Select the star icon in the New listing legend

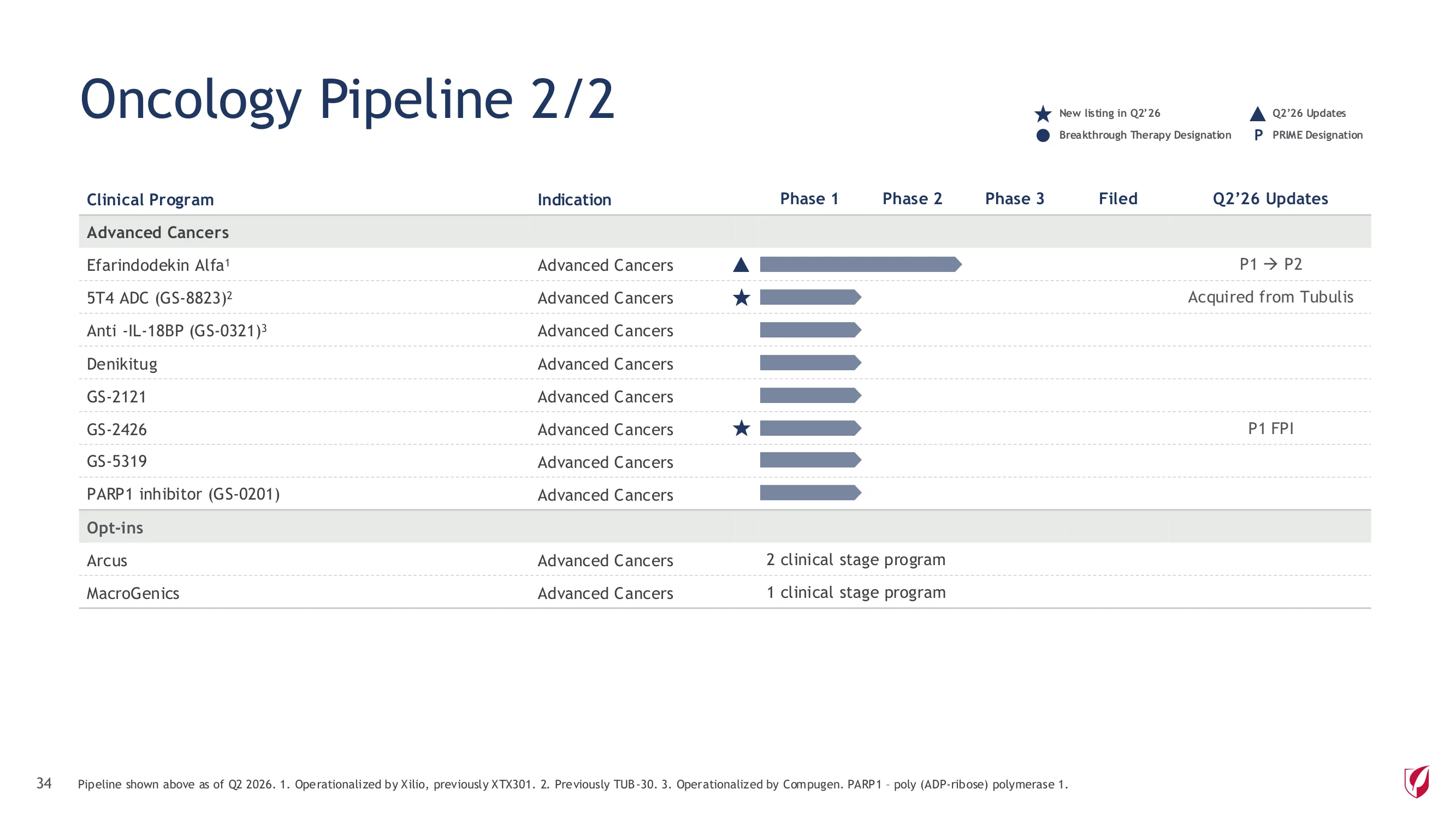point(1043,114)
